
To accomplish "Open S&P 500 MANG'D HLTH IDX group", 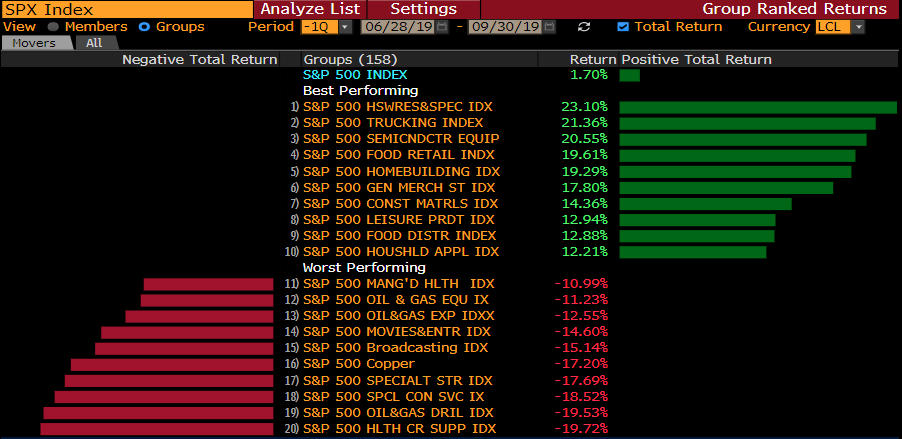I will [x=399, y=284].
